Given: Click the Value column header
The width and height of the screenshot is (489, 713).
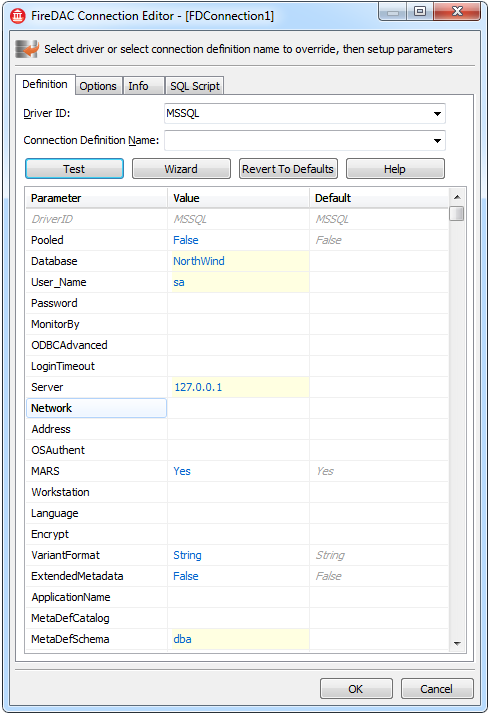Looking at the screenshot, I should (x=238, y=198).
